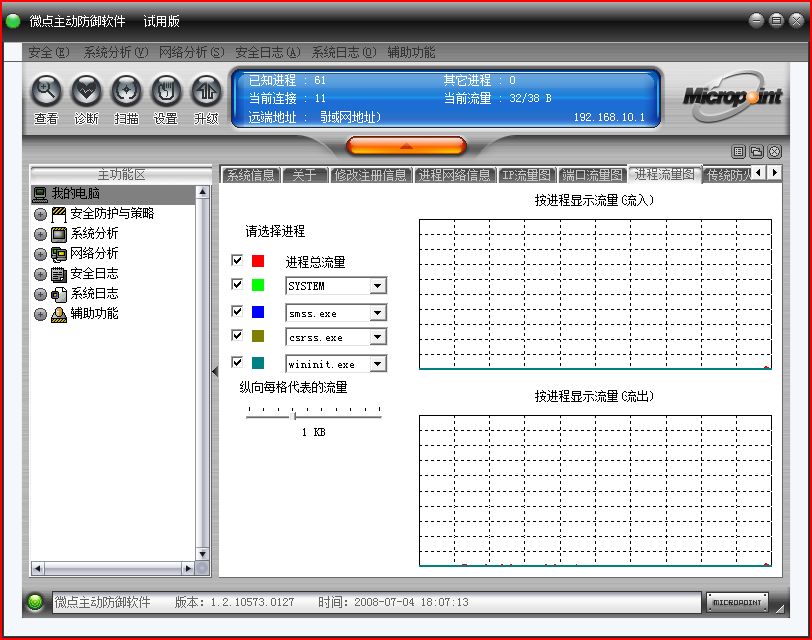Click the tree panel scroll down arrow
Image resolution: width=812 pixels, height=640 pixels.
(x=202, y=554)
